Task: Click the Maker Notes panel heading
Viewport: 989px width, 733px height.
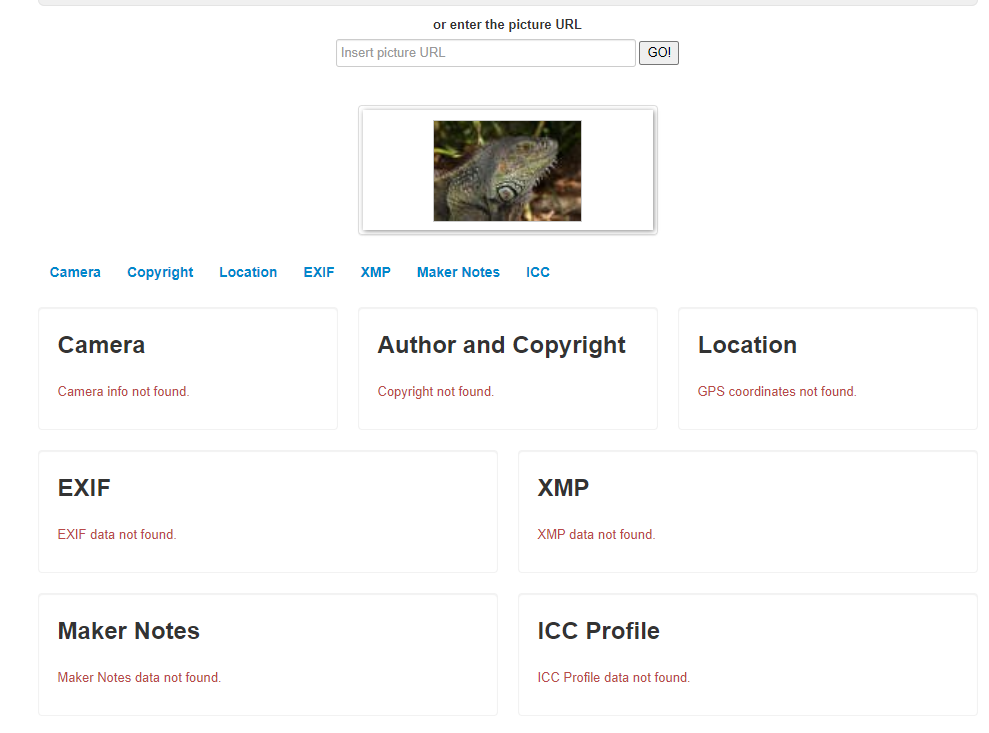Action: [129, 631]
